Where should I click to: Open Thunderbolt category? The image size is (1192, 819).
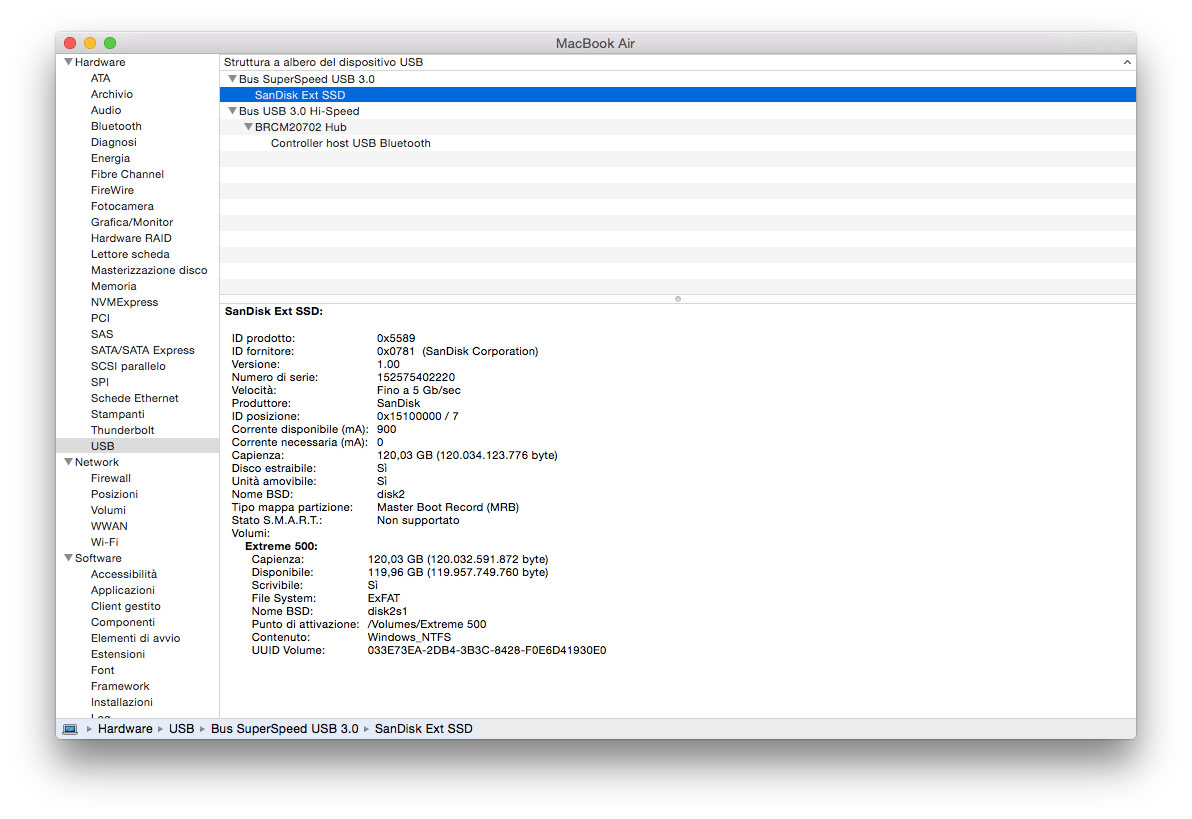coord(122,430)
